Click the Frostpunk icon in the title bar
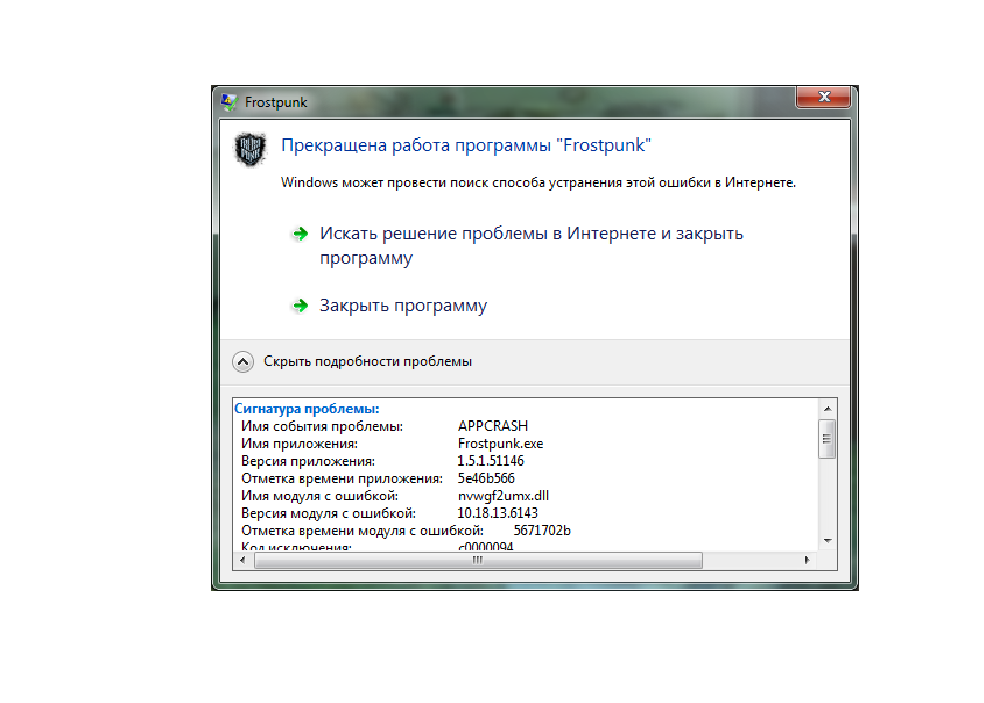984x703 pixels. 230,100
